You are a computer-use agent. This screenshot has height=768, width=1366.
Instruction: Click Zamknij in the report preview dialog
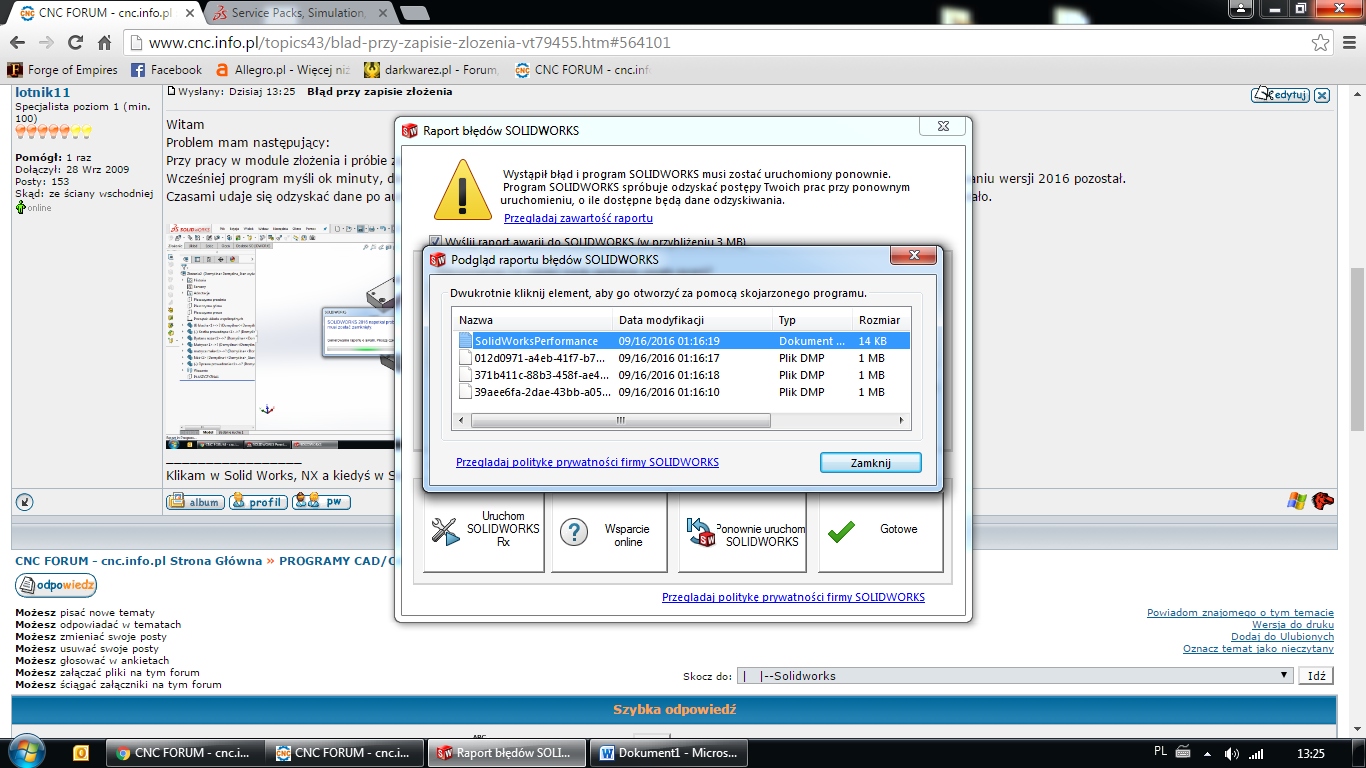(x=870, y=463)
